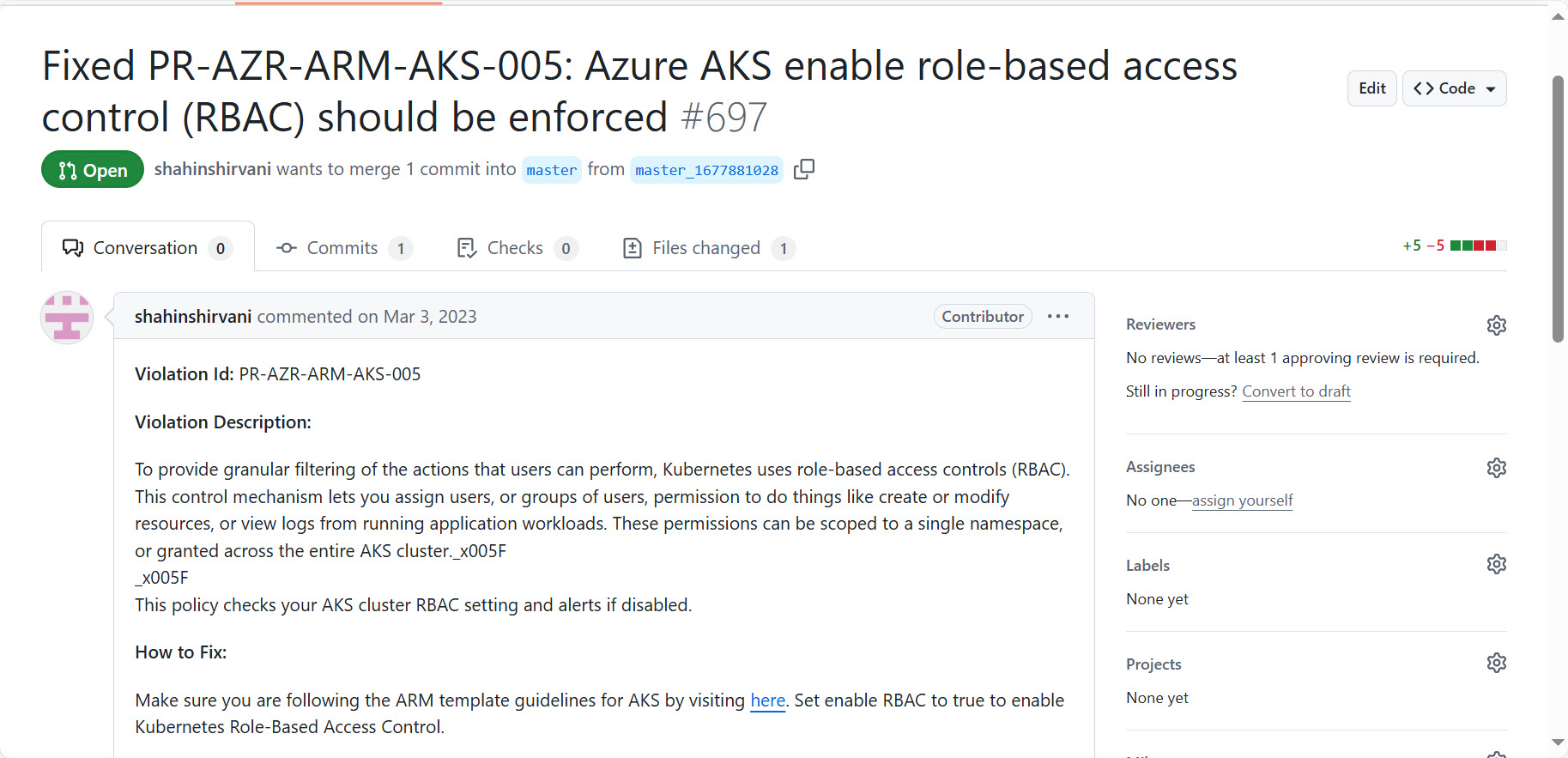Click the scrollbar up arrow
The image size is (1568, 758).
tap(1559, 16)
